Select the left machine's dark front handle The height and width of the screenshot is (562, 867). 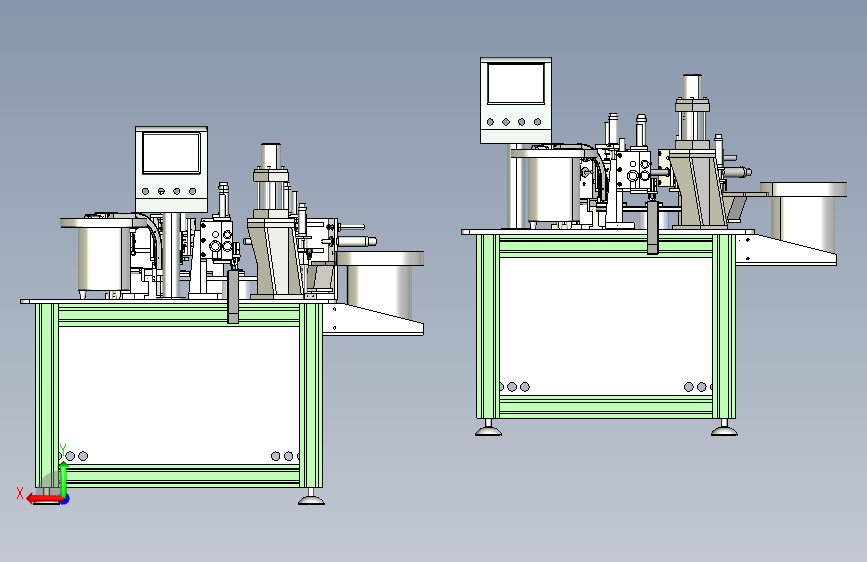(233, 296)
